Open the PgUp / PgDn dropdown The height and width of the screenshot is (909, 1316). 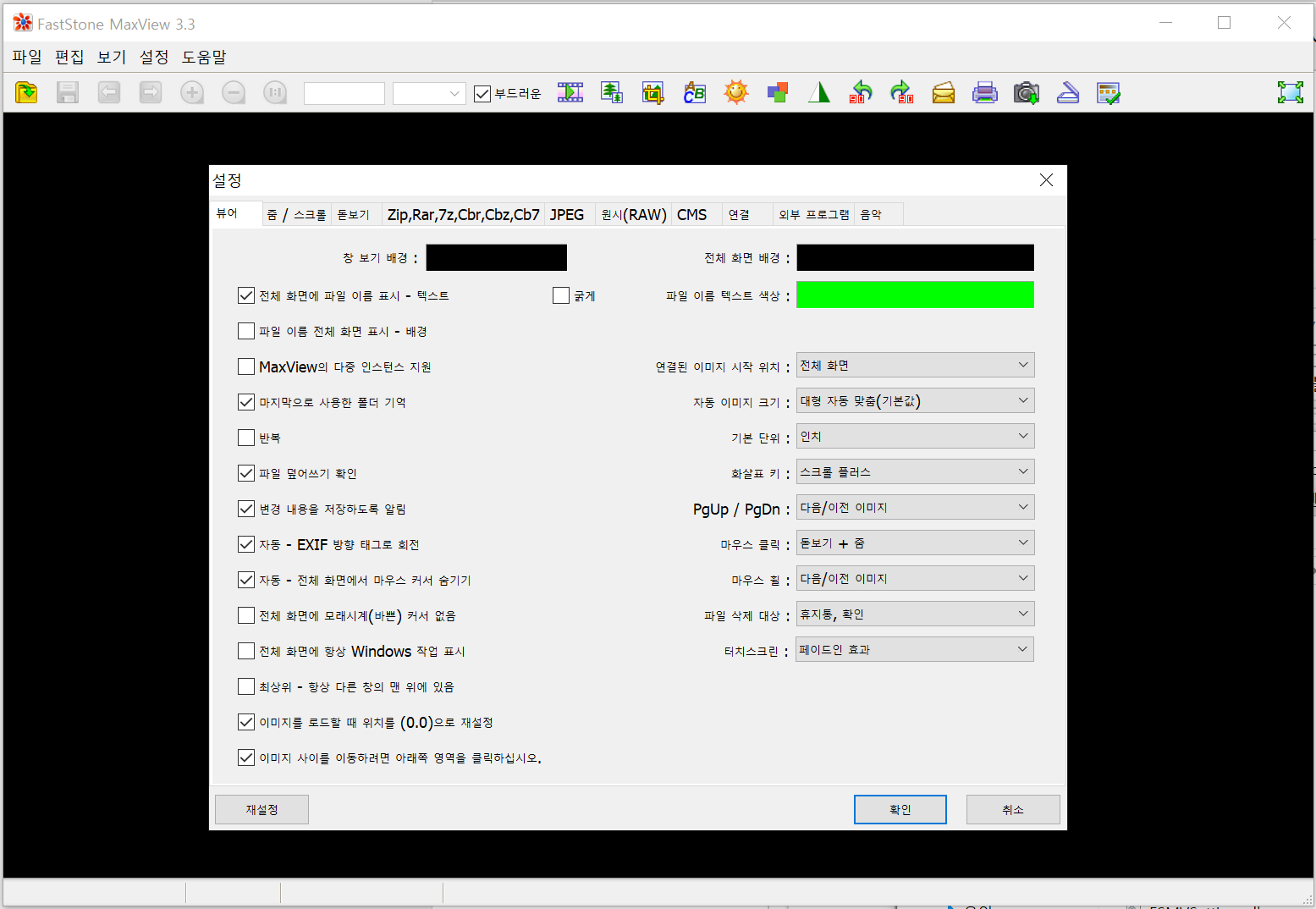(915, 508)
